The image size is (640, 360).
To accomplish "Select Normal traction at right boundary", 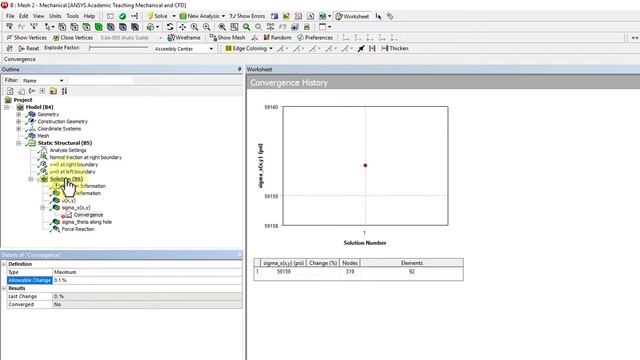I will pos(85,158).
